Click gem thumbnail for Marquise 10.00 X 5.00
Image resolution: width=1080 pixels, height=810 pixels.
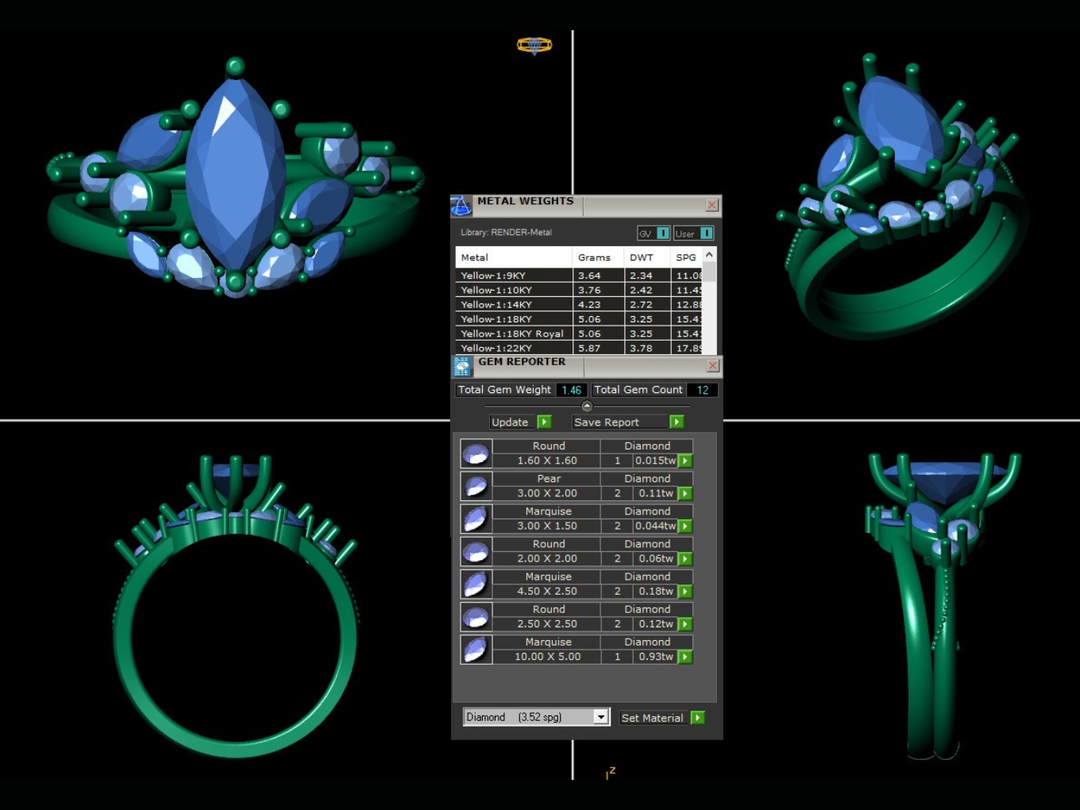[x=476, y=650]
